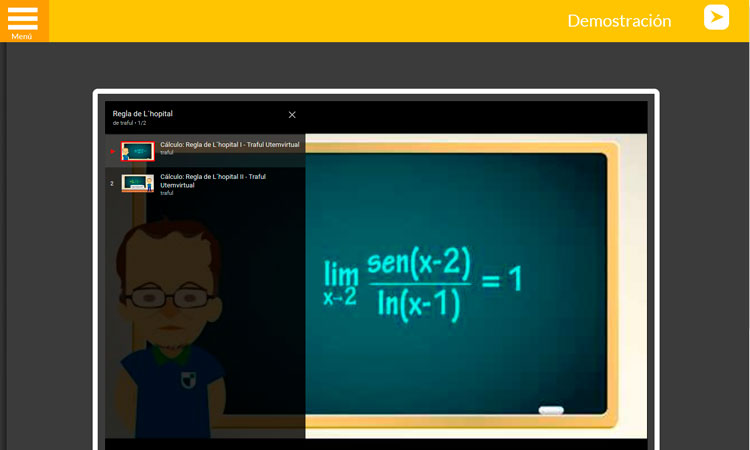Close the playlist panel with the X
The height and width of the screenshot is (450, 750).
292,115
